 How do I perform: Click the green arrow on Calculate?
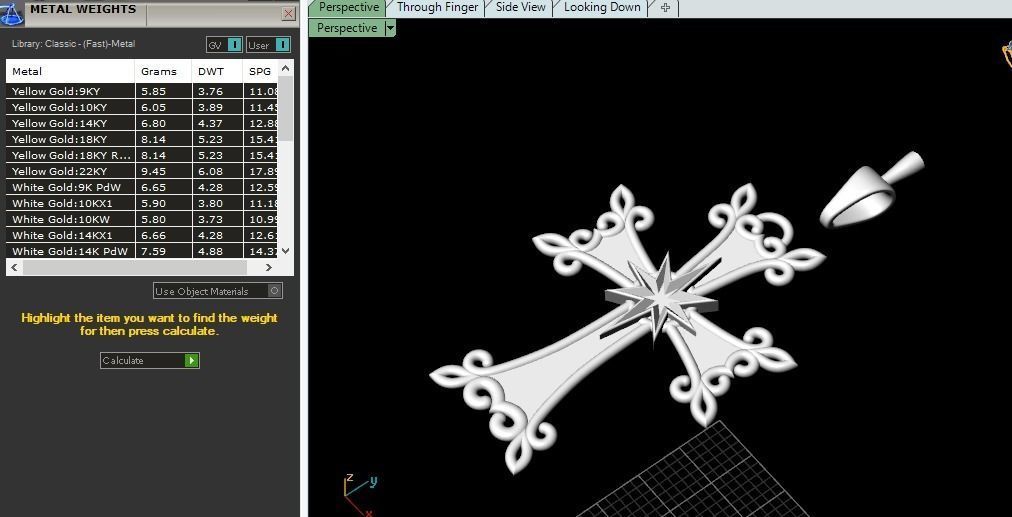[x=192, y=360]
